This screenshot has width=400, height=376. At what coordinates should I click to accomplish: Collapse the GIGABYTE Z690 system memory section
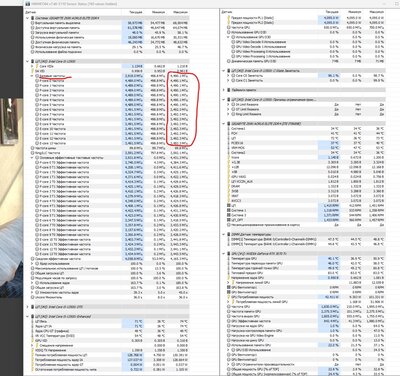[x=28, y=18]
